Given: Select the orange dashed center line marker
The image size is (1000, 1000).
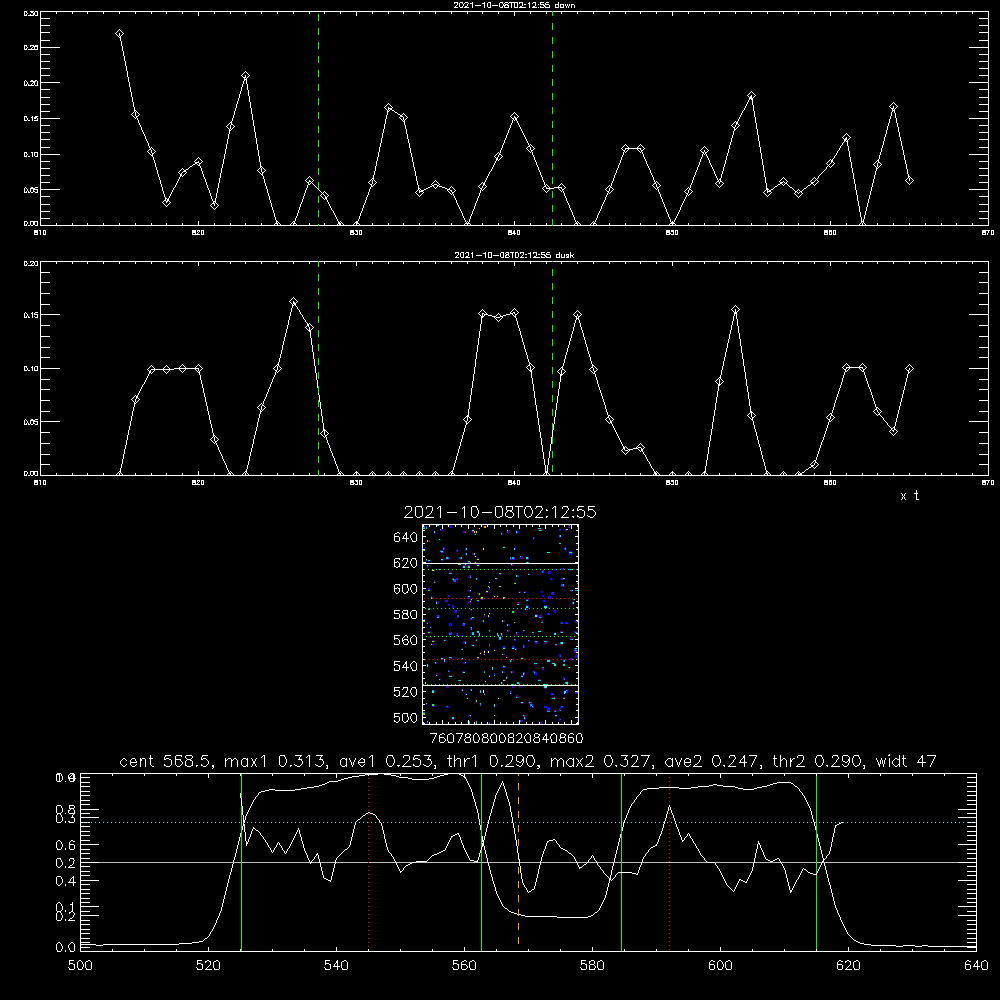Looking at the screenshot, I should pos(518,860).
